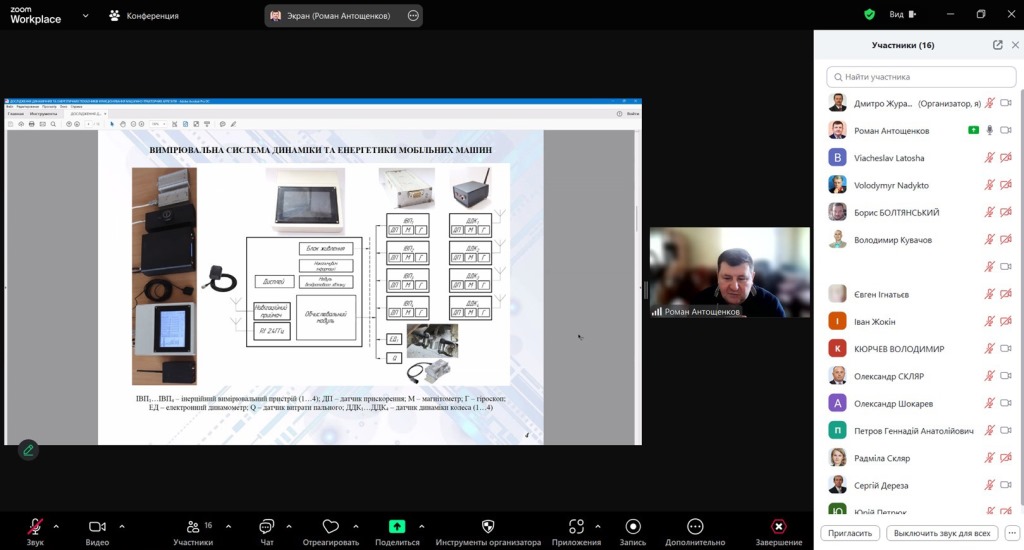Open Host tools shield icon
Viewport: 1024px width, 550px height.
(x=488, y=527)
